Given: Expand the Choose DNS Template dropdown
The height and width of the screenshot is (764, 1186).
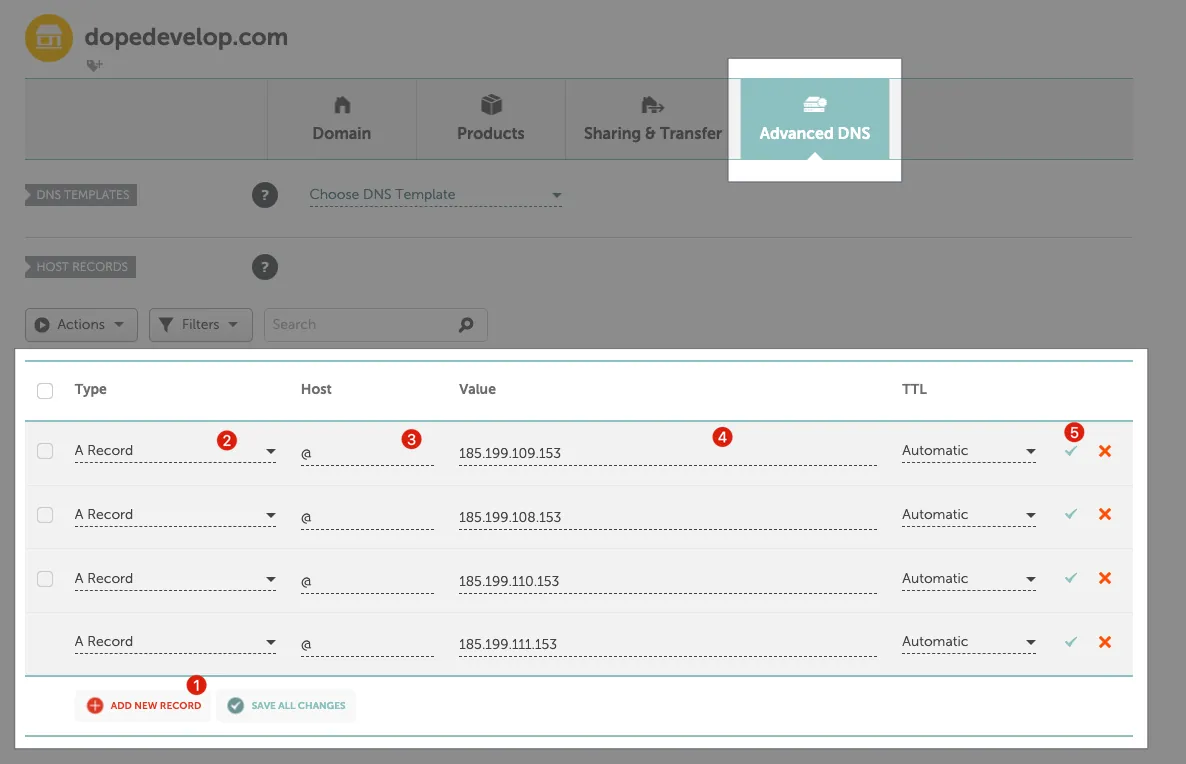Looking at the screenshot, I should [435, 195].
